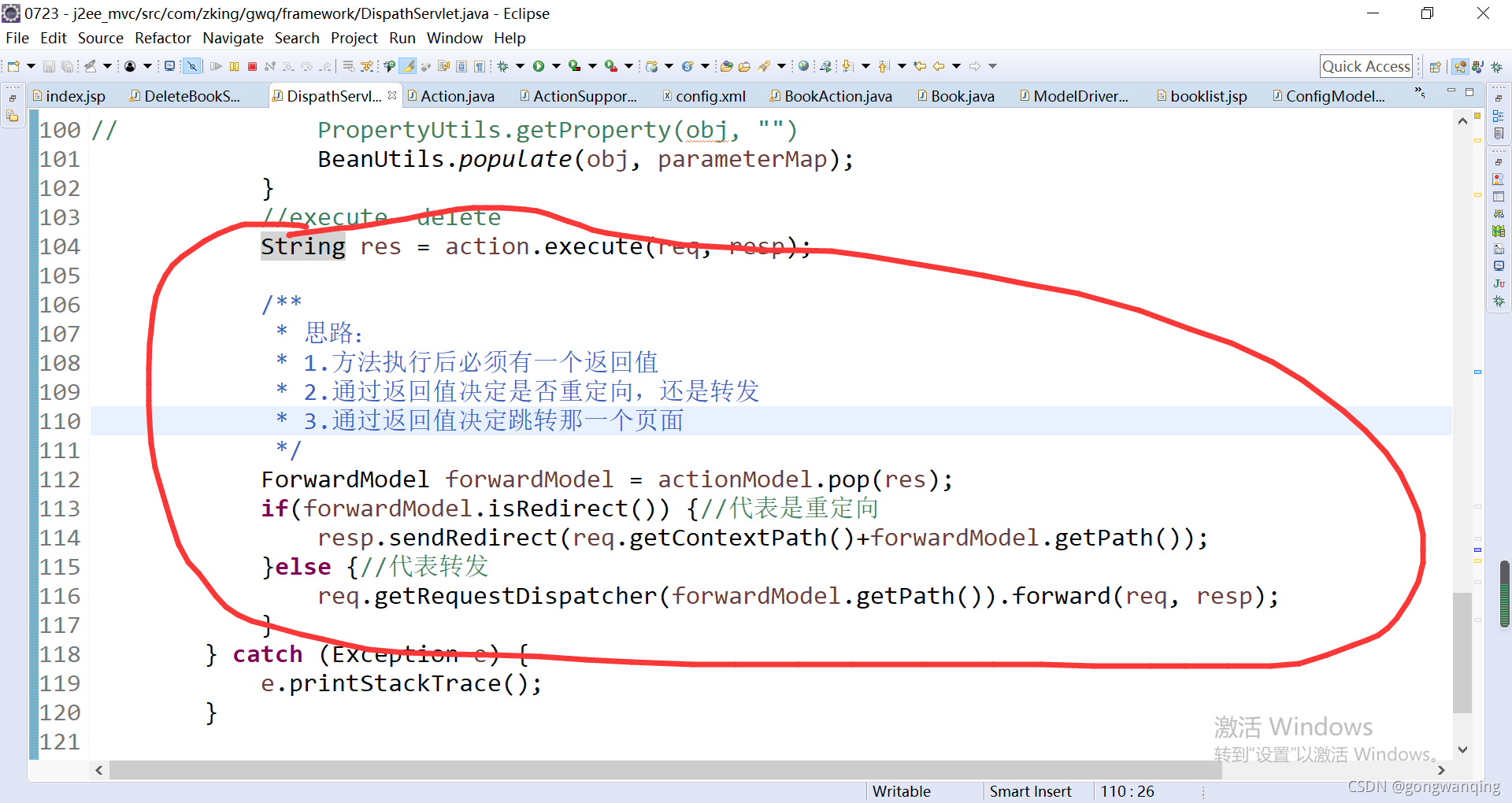The width and height of the screenshot is (1512, 803).
Task: Click the red Terminate icon
Action: tap(252, 66)
